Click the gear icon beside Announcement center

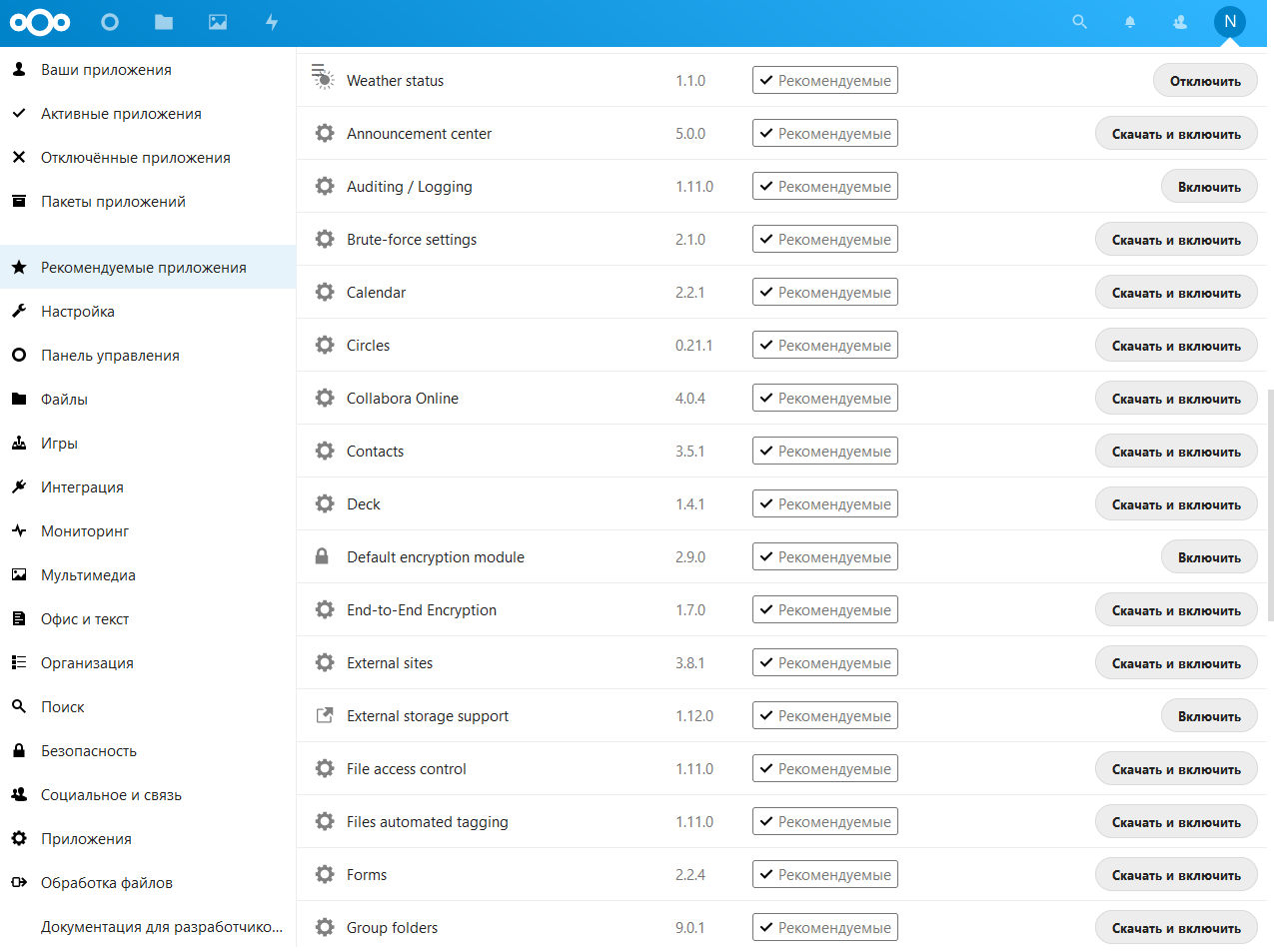325,133
